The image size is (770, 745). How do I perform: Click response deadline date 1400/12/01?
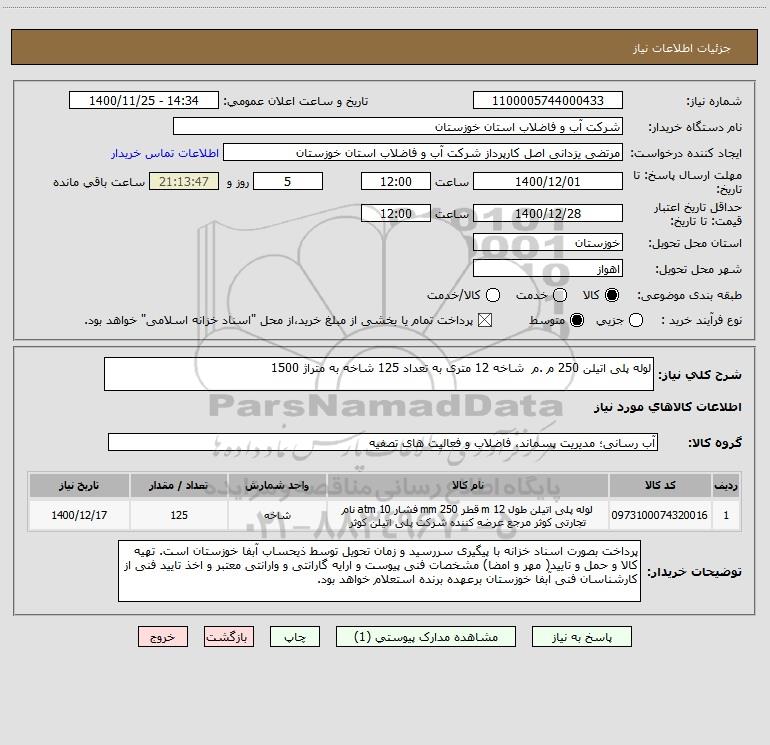tap(548, 181)
